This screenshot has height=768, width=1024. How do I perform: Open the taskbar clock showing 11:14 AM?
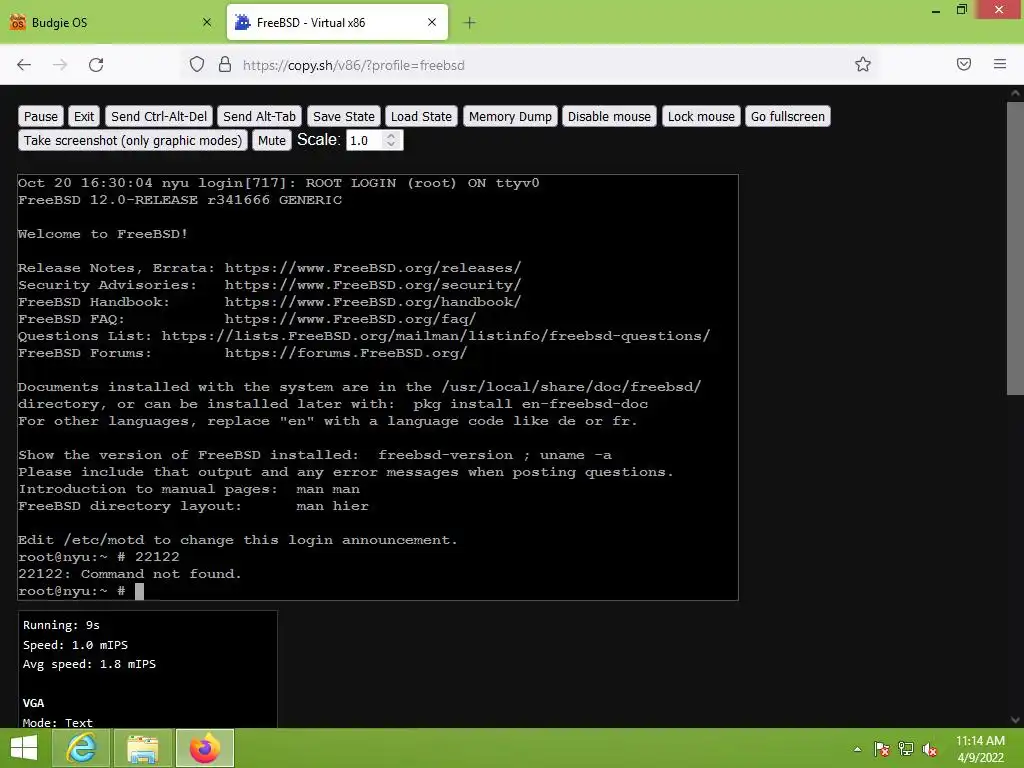pyautogui.click(x=980, y=749)
